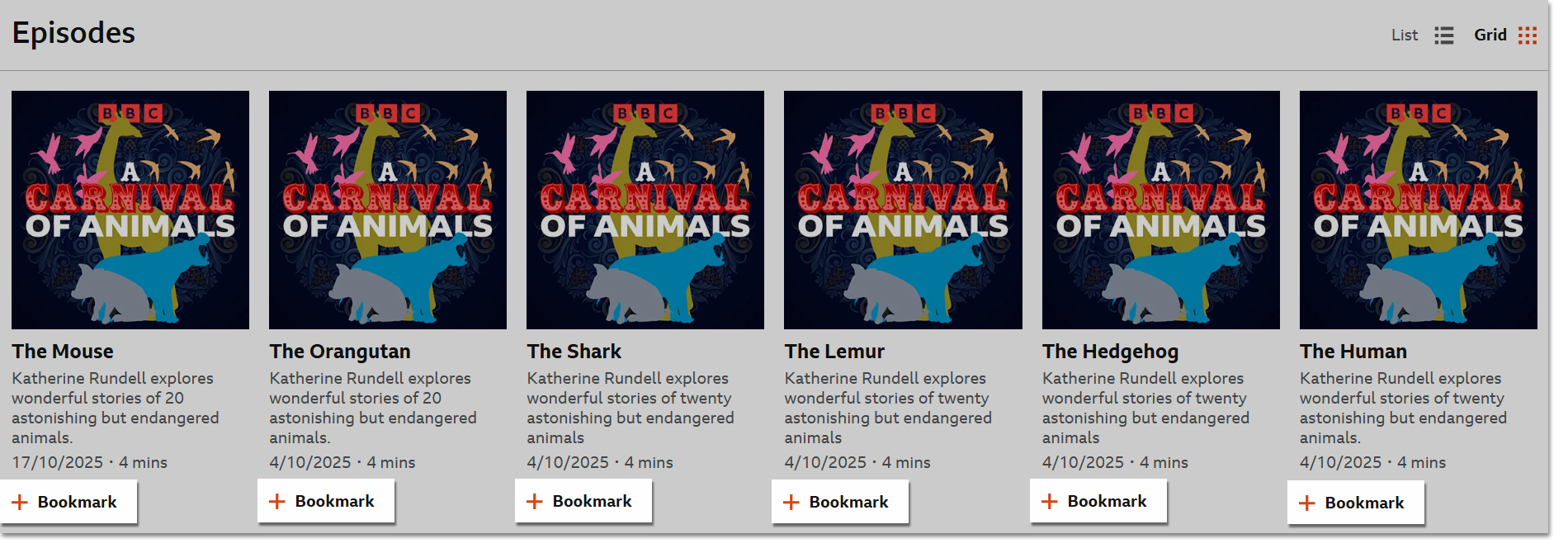Click the Episodes heading

pyautogui.click(x=73, y=33)
